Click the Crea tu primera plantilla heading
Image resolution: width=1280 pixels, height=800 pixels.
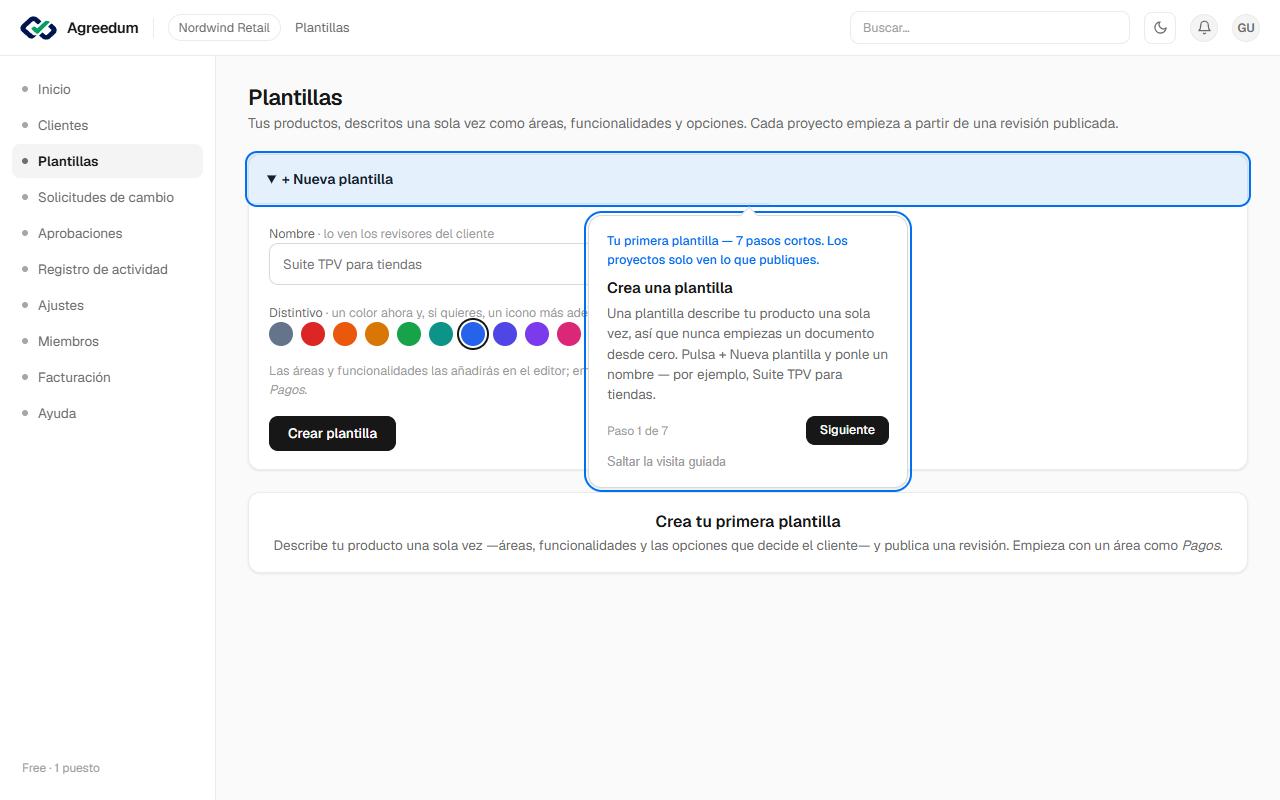coord(748,521)
